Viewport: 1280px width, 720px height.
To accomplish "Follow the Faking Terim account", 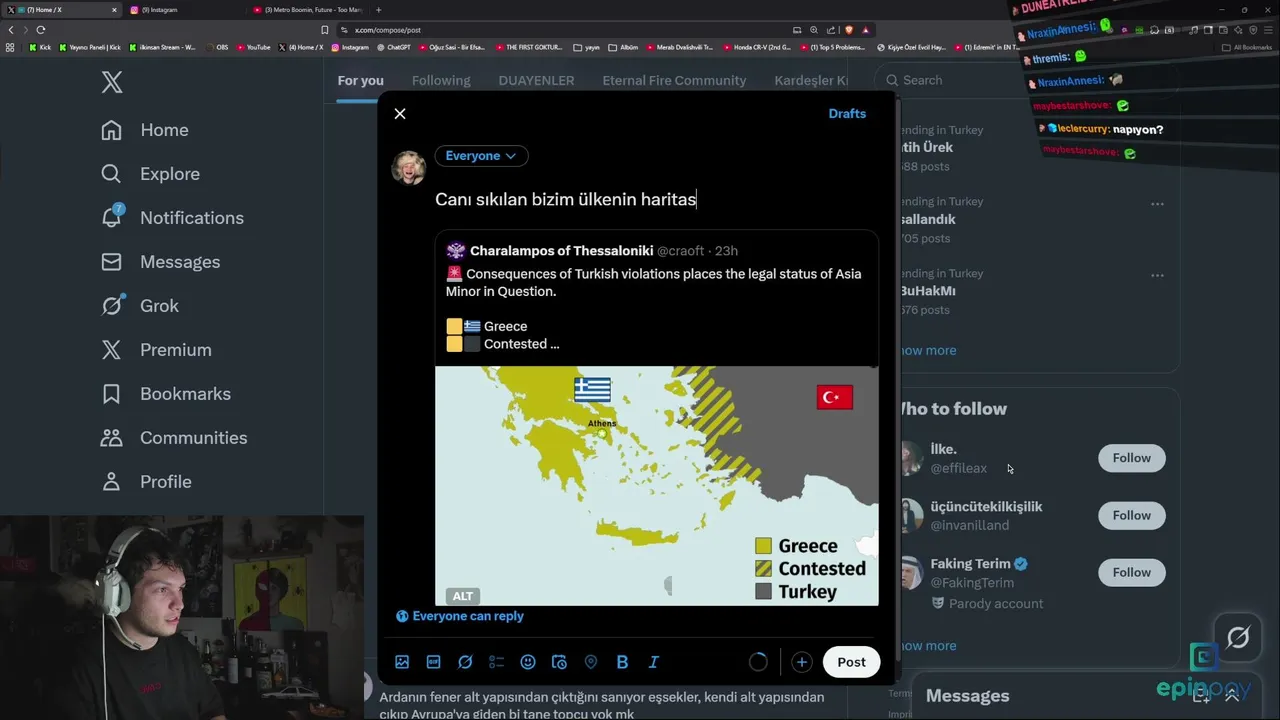I will [1131, 572].
